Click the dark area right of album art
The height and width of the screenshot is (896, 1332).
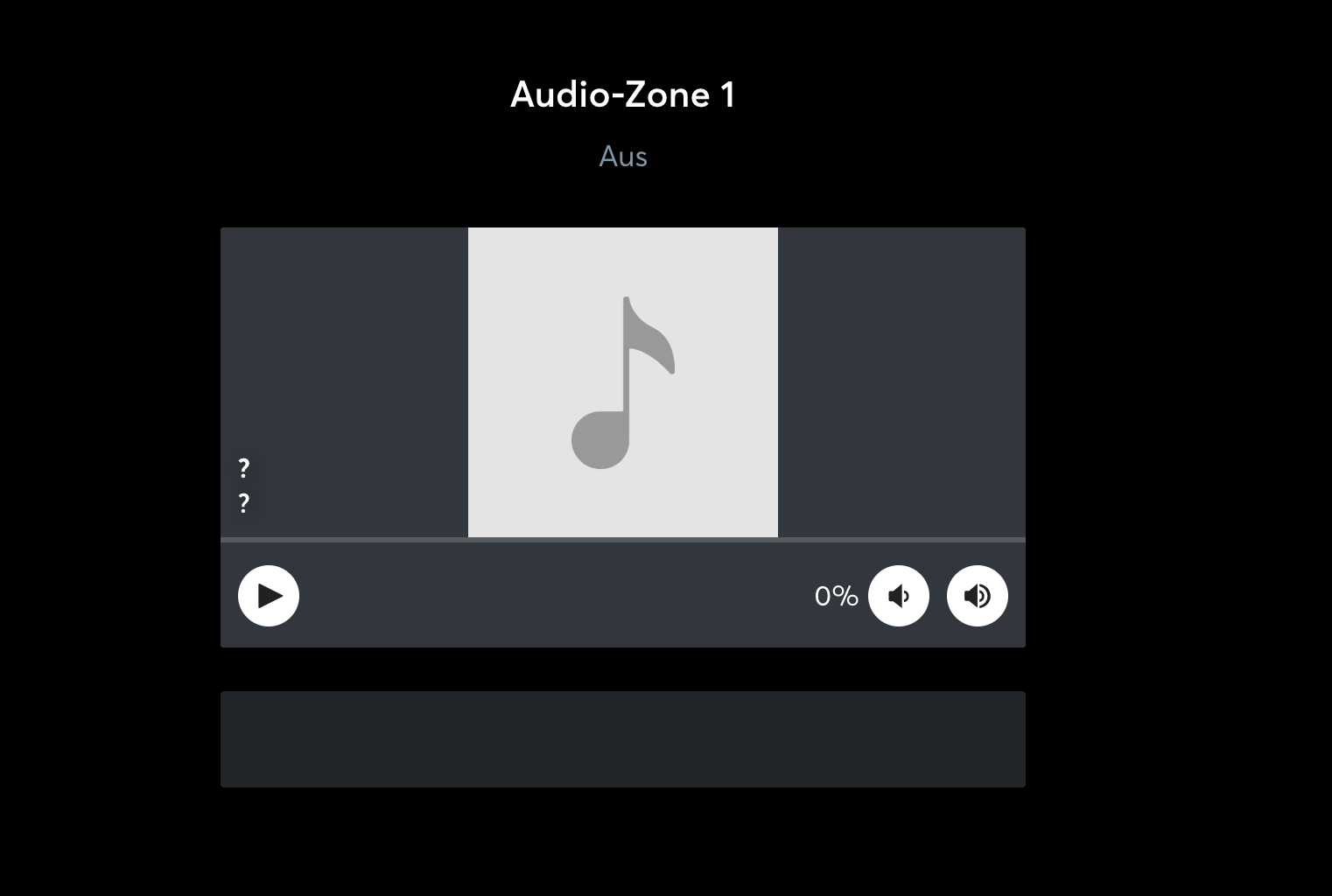click(x=901, y=382)
